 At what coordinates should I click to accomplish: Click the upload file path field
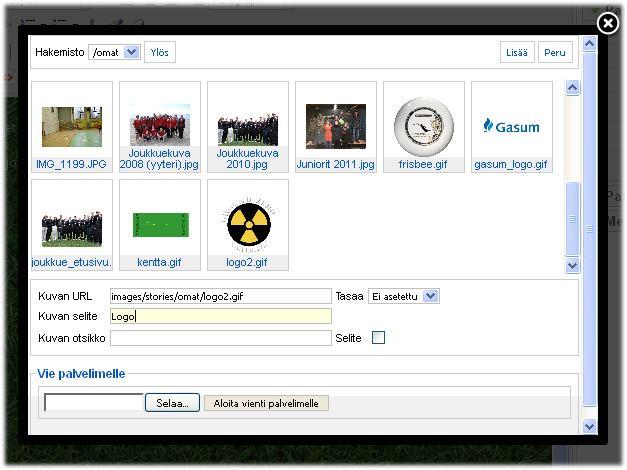(94, 402)
